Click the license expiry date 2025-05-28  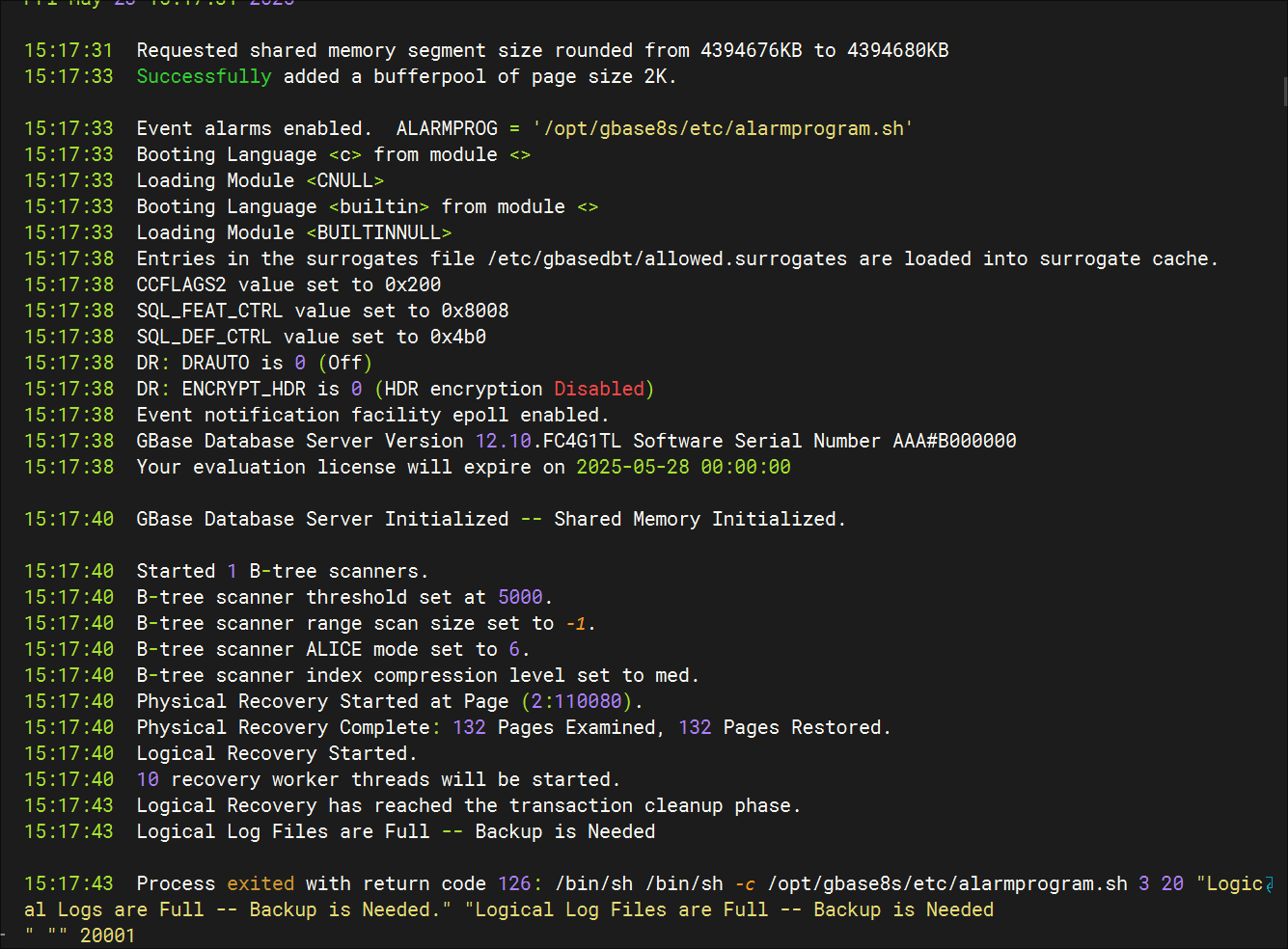coord(632,467)
